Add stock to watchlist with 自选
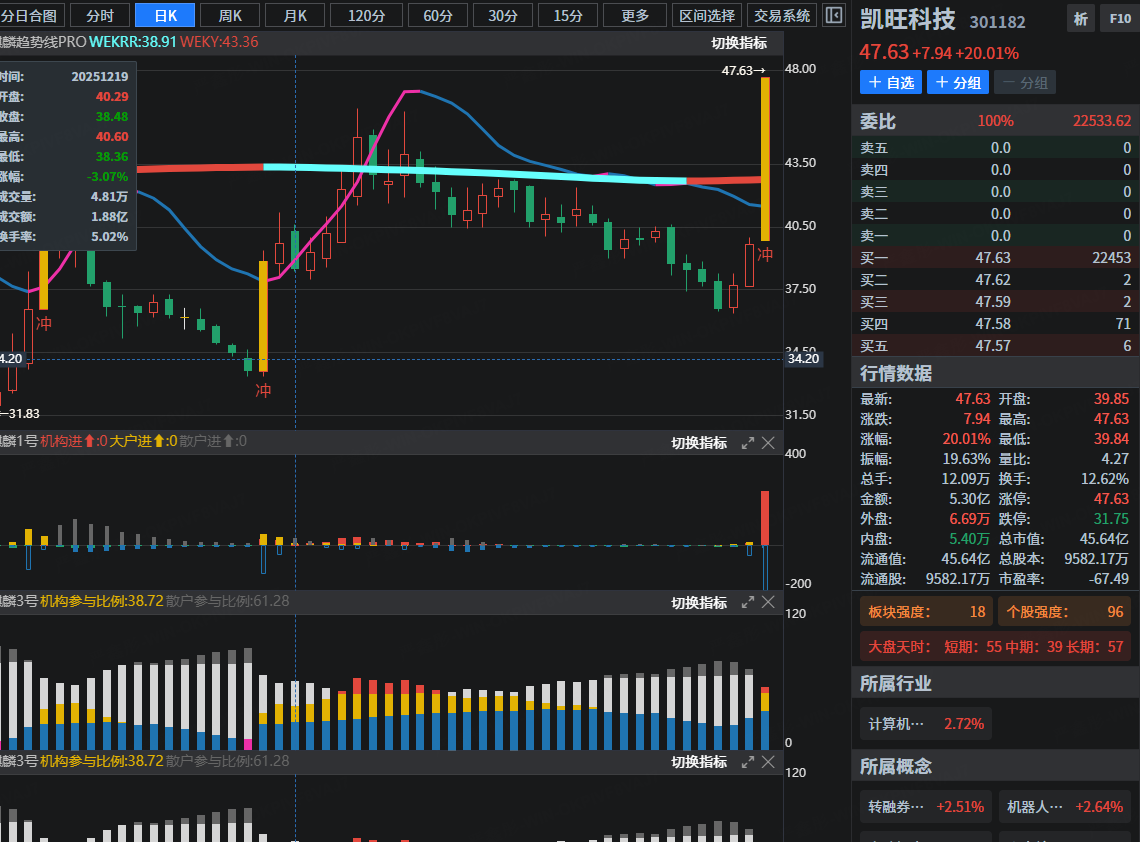1140x842 pixels. (890, 82)
